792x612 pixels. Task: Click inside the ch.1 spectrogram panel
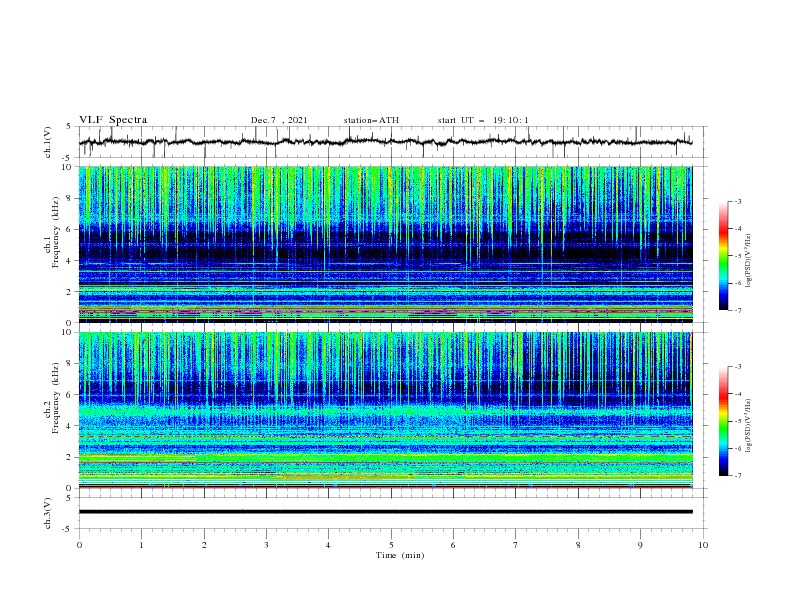tap(385, 244)
